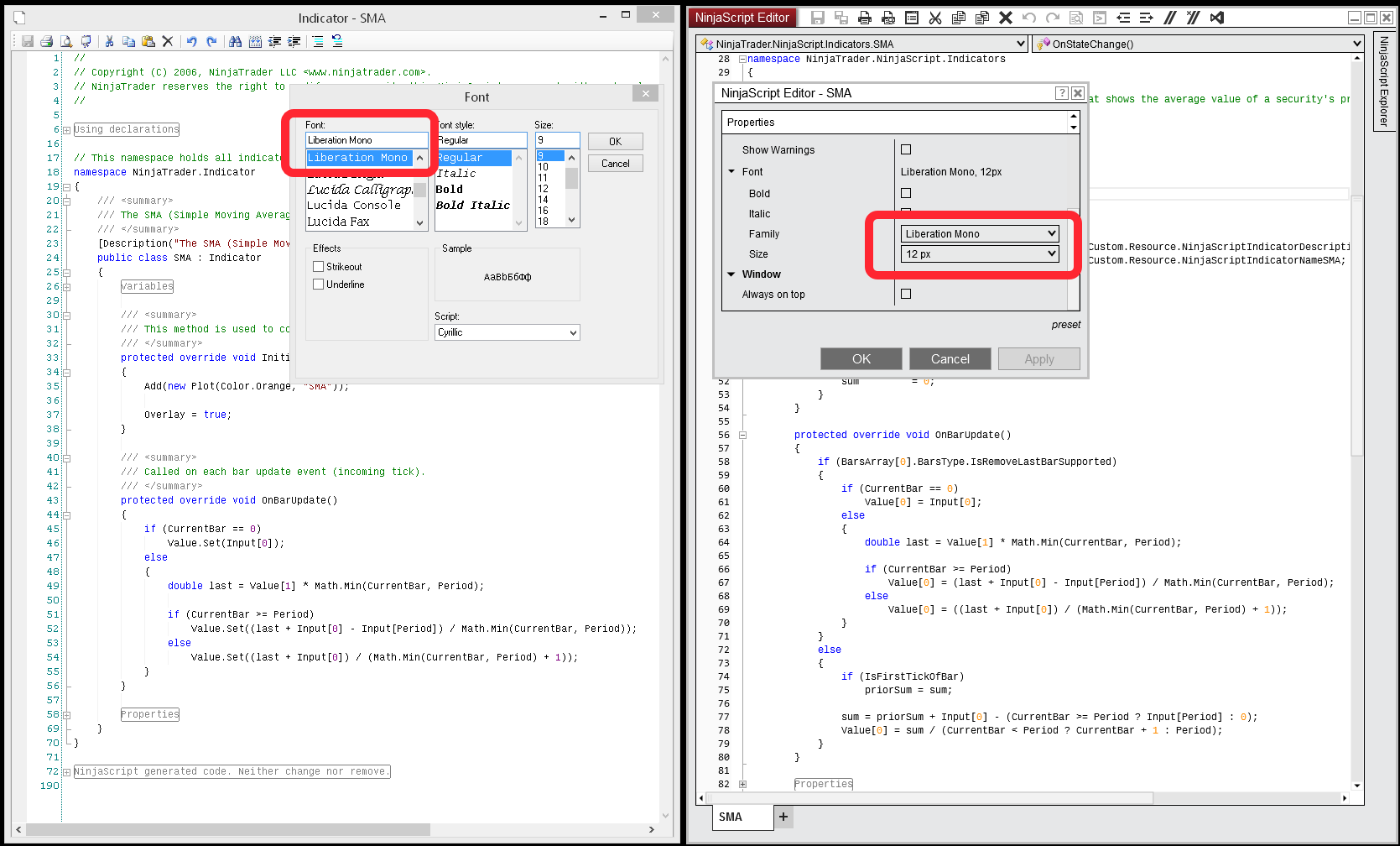Click the binoculars find icon

[x=235, y=41]
